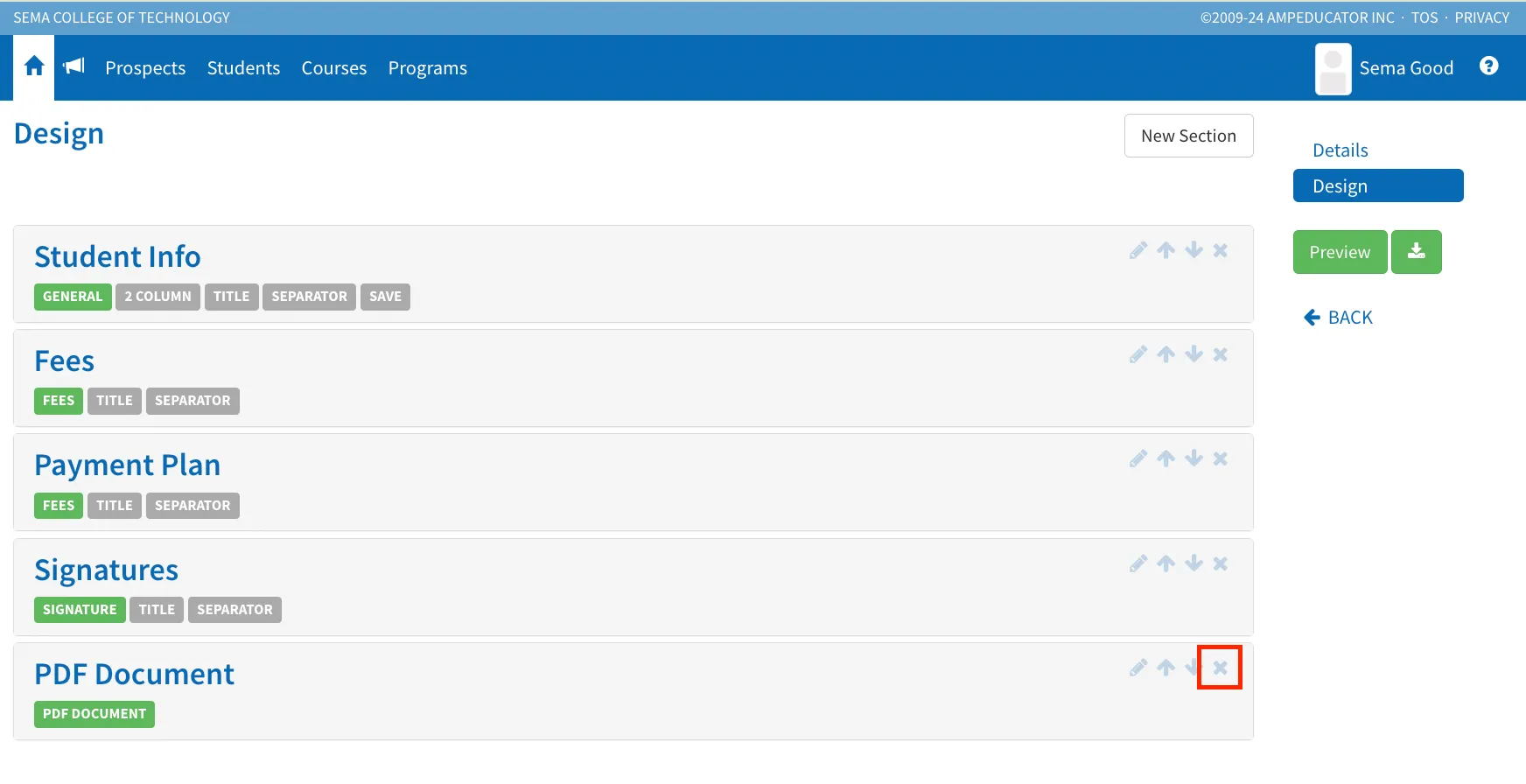The image size is (1526, 784).
Task: Open the Payment Plan section title
Action: coord(127,465)
